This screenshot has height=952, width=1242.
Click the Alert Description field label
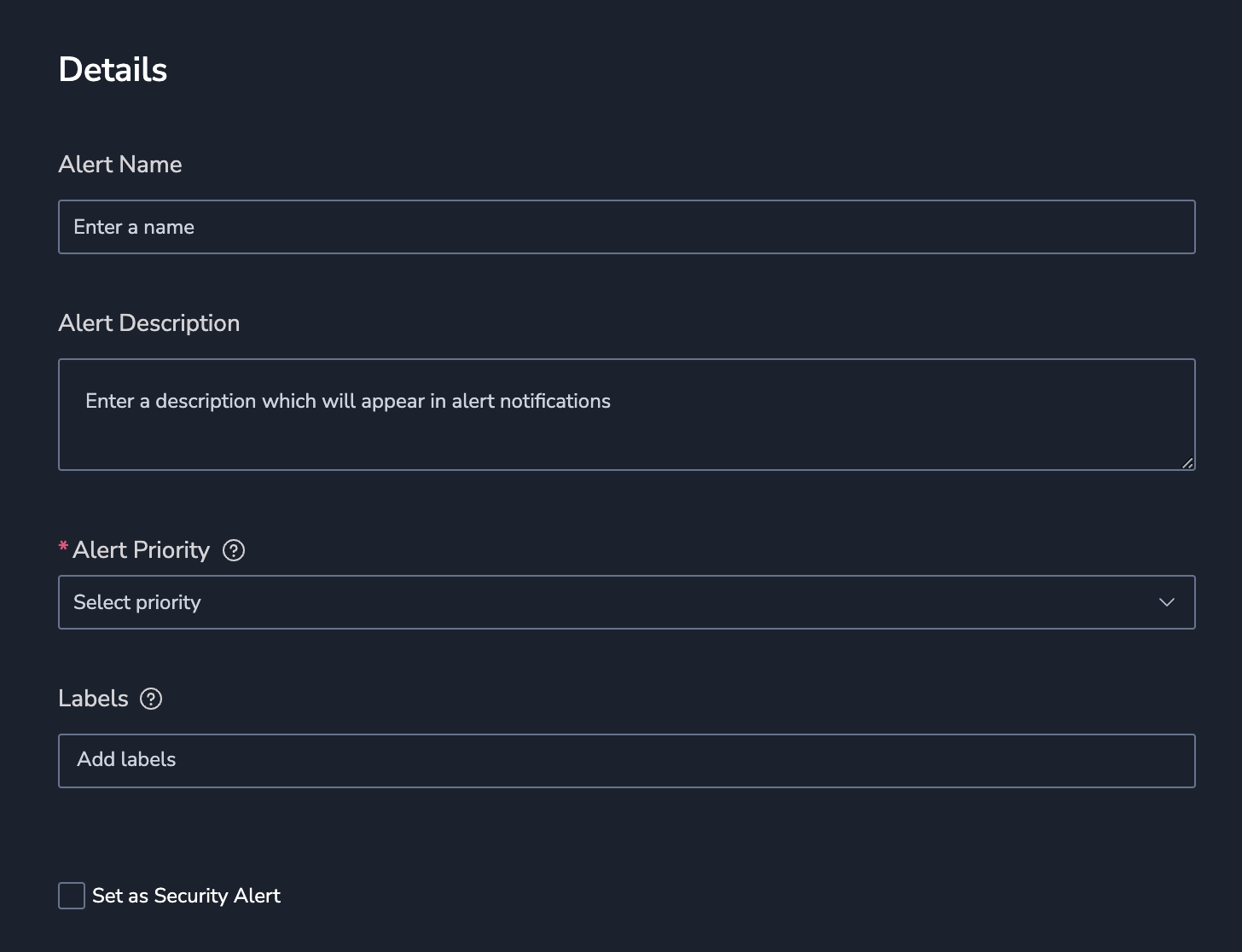[x=149, y=323]
